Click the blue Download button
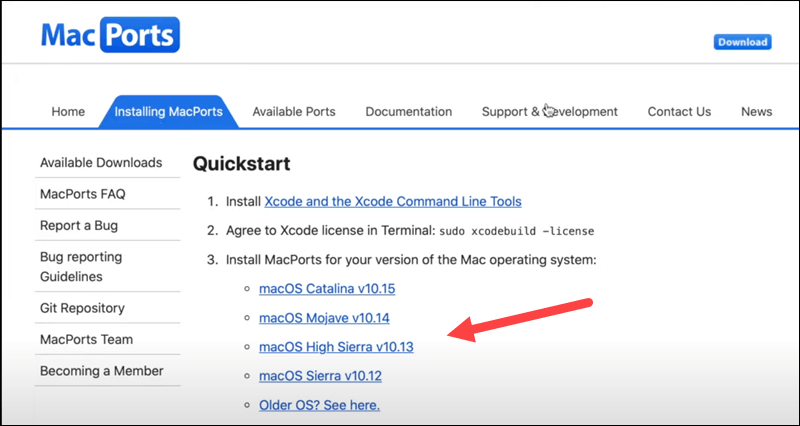Image resolution: width=800 pixels, height=426 pixels. [742, 42]
